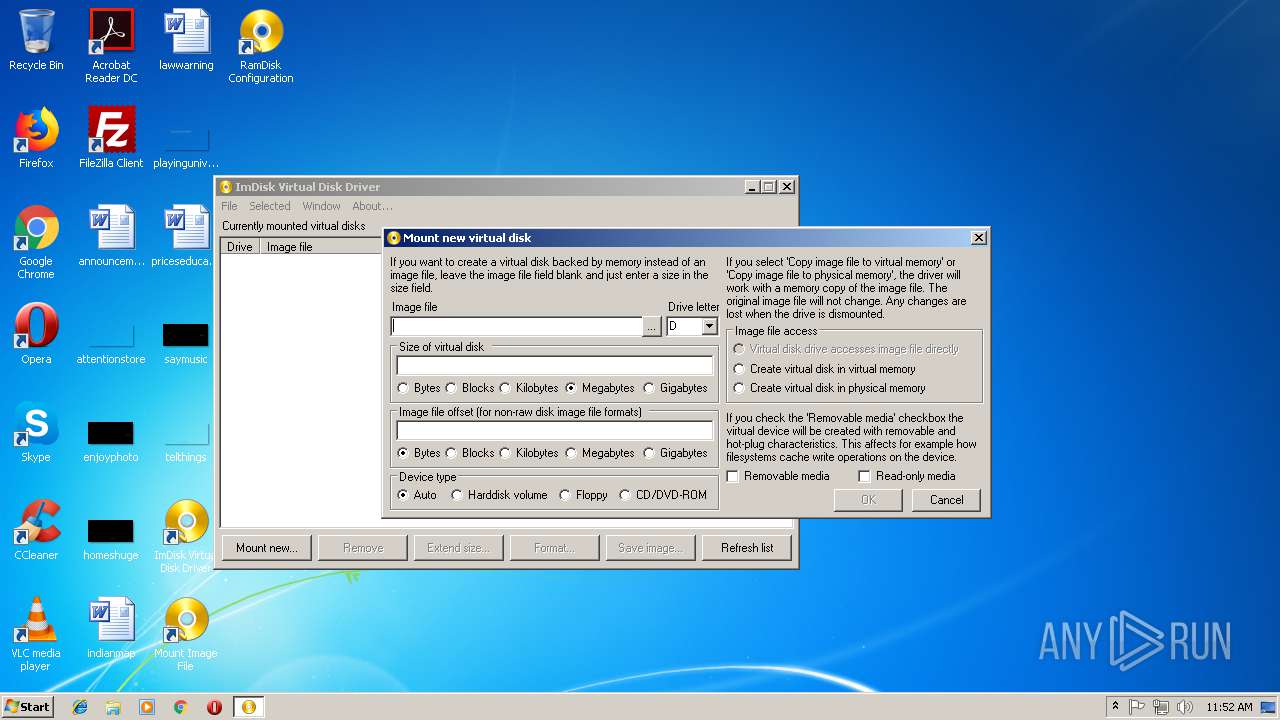The image size is (1280, 720).
Task: Open the Mount Image File shortcut
Action: [x=186, y=634]
